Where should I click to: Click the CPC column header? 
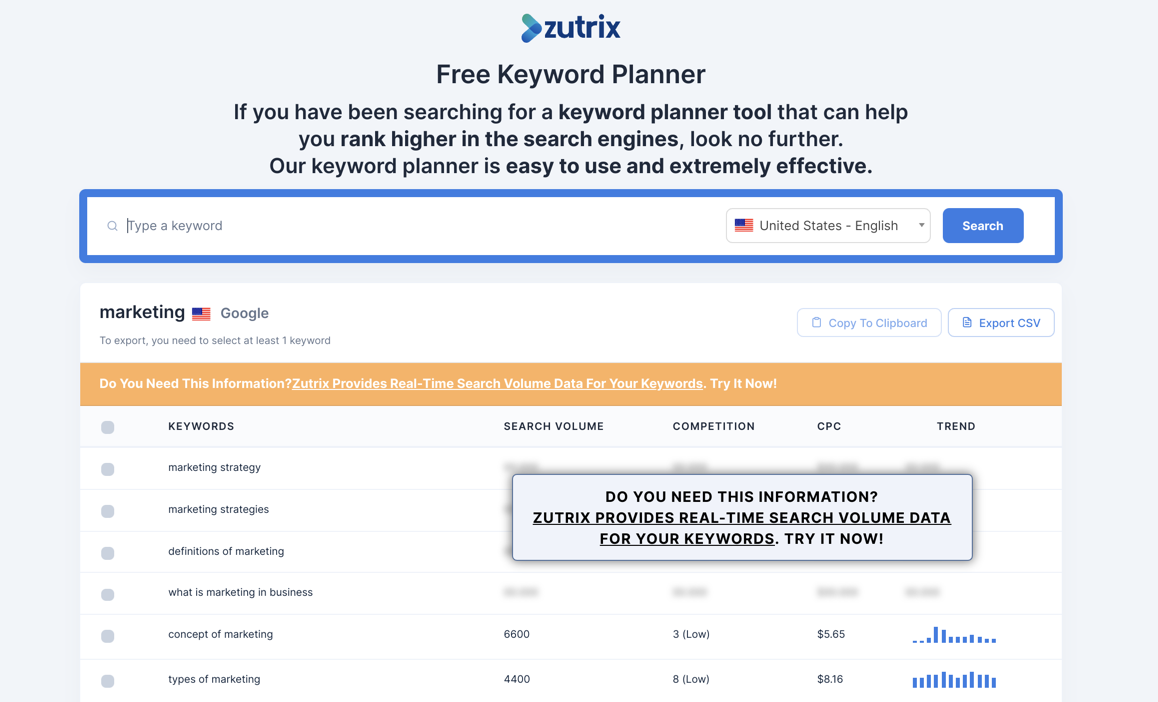[829, 427]
